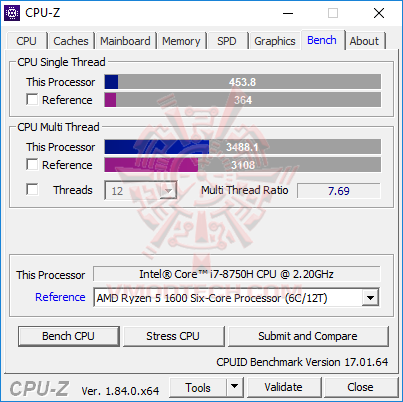Open the SPD tab

227,41
